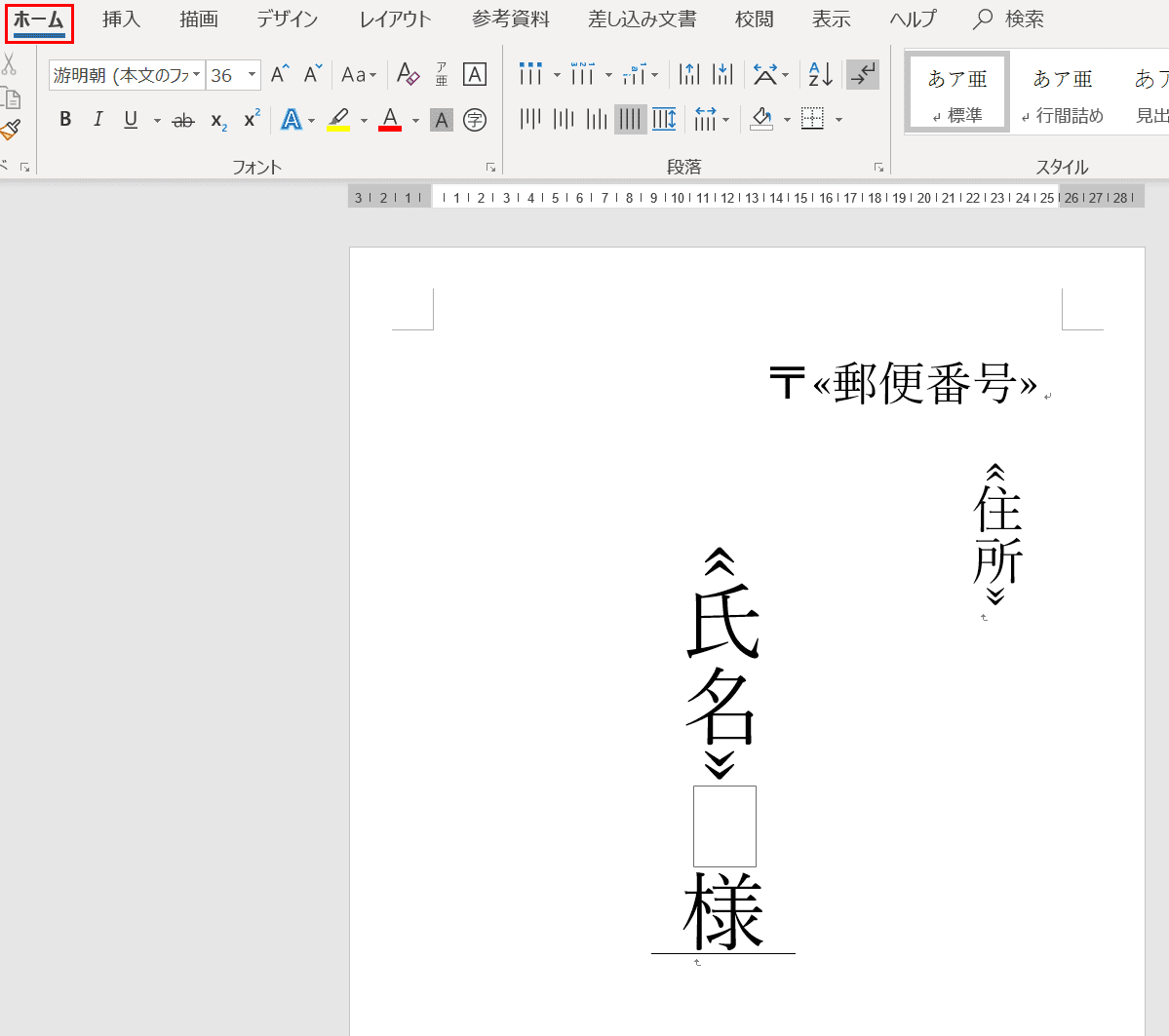Viewport: 1169px width, 1036px height.
Task: Toggle show paragraph marks button
Action: 863,74
